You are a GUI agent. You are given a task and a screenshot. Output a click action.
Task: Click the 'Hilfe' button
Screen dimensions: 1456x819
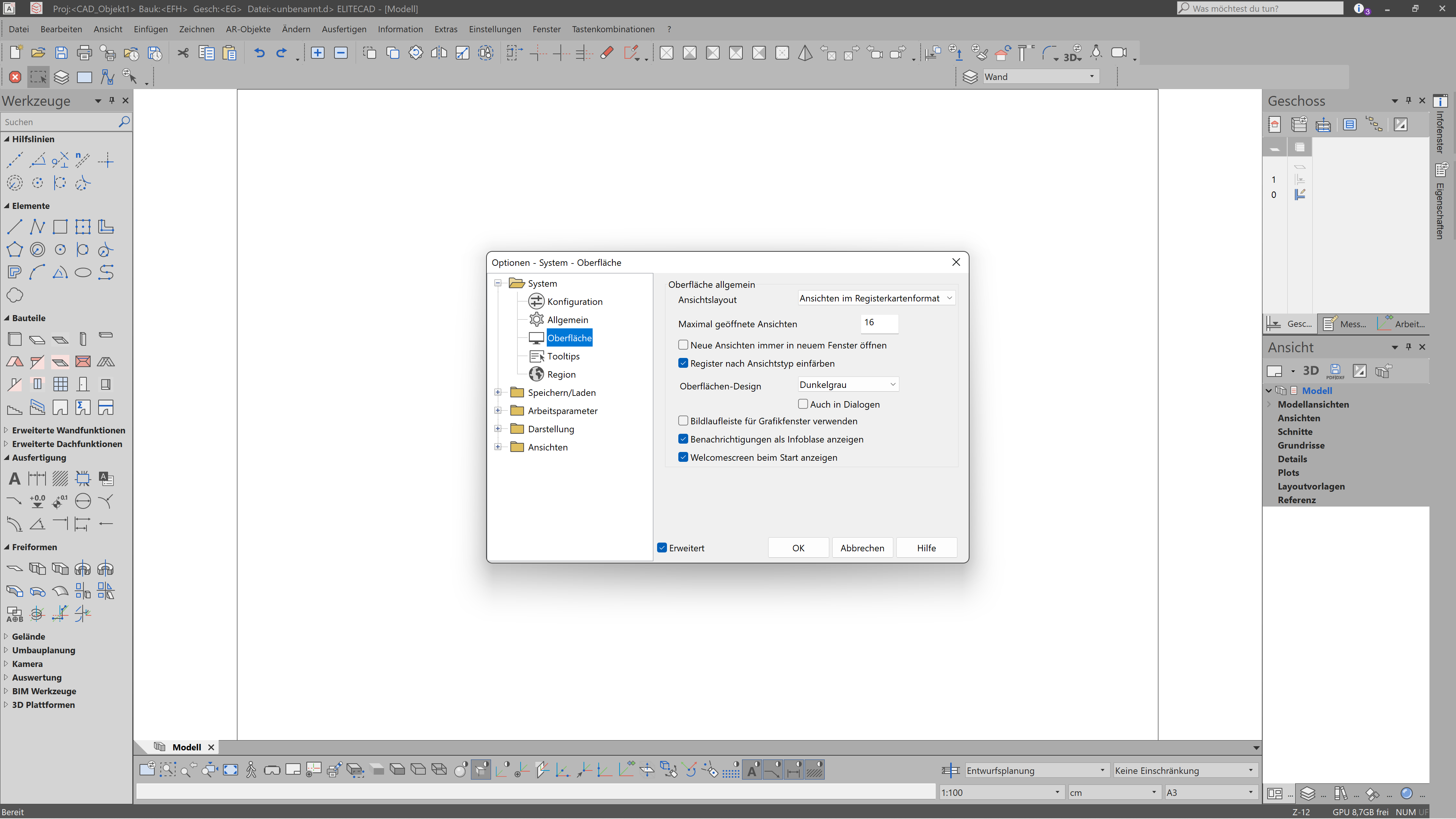click(926, 548)
